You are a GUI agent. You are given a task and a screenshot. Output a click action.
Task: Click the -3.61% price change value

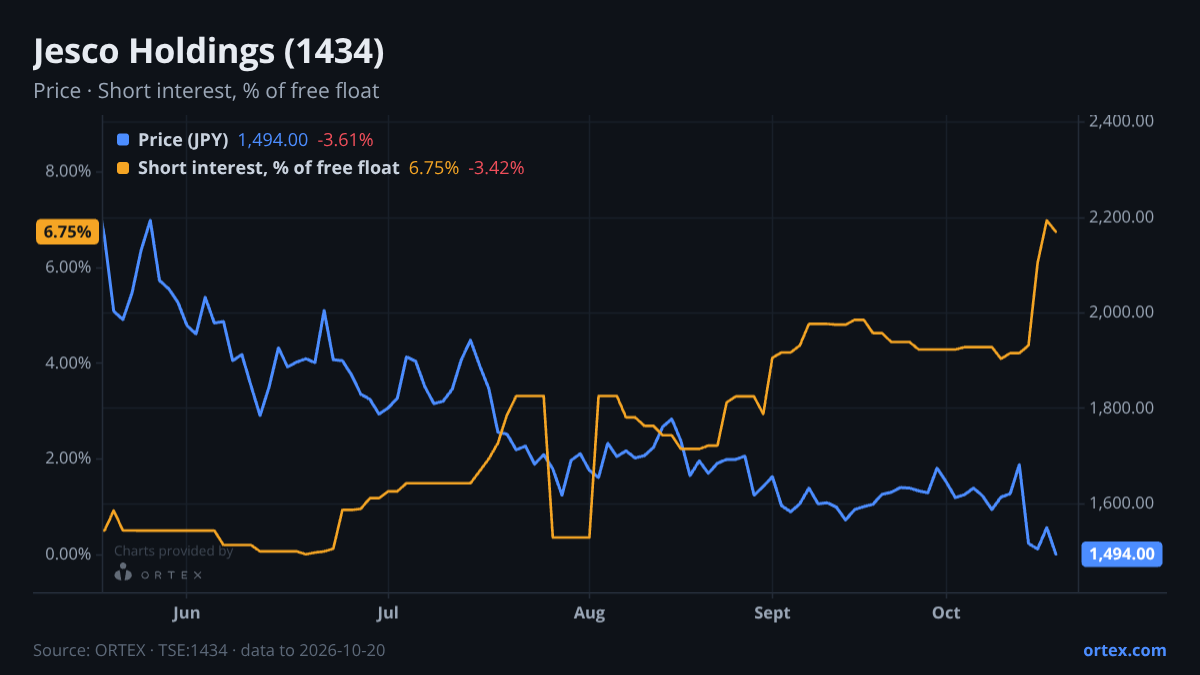[x=345, y=140]
